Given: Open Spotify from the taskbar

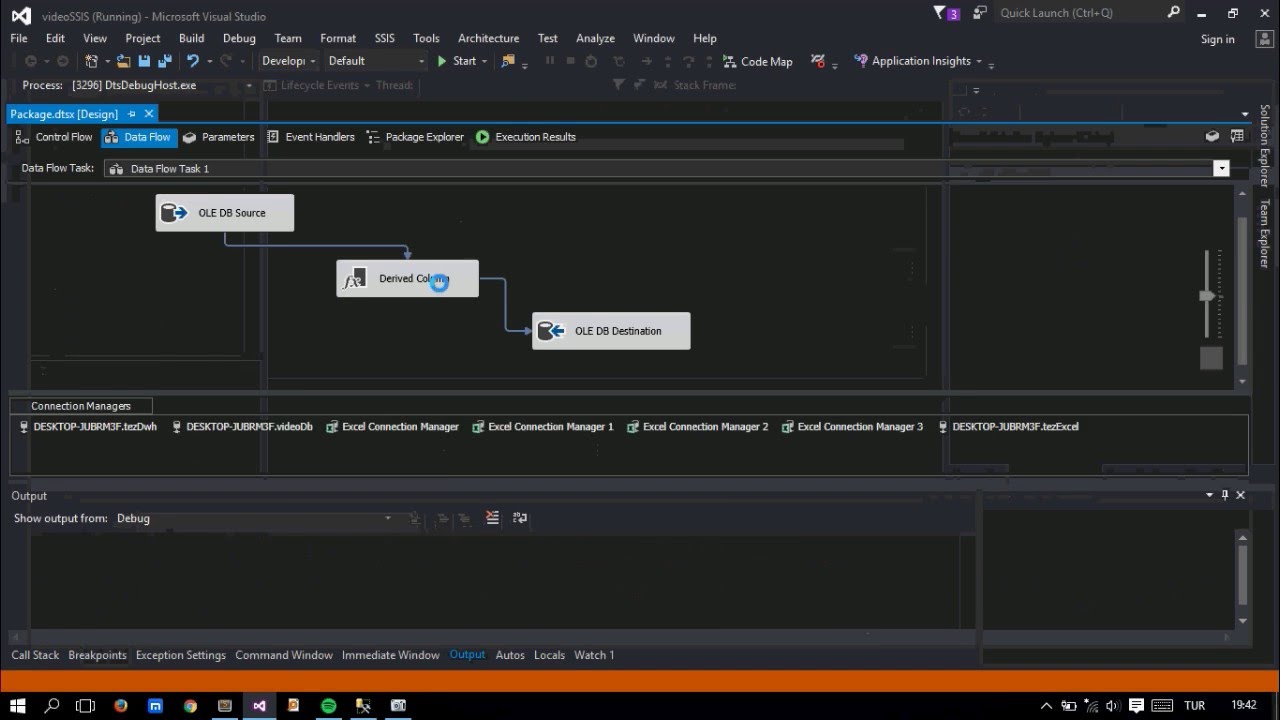Looking at the screenshot, I should click(x=328, y=705).
